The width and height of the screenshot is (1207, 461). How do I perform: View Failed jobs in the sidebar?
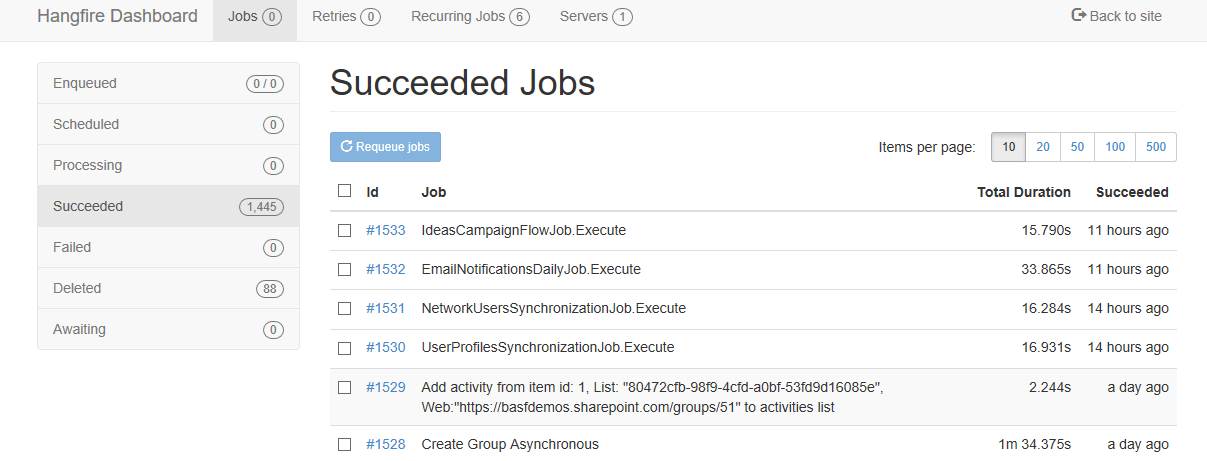pos(168,247)
